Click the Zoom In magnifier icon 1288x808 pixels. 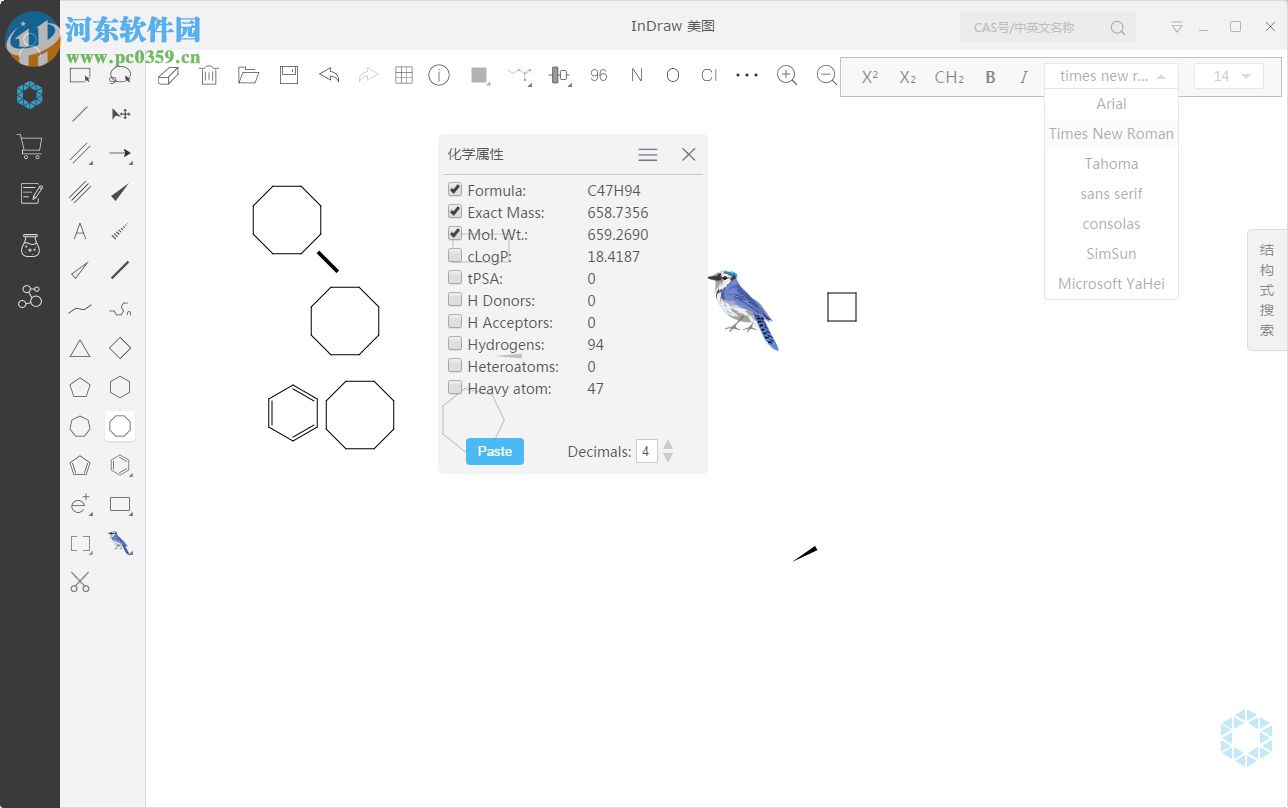(787, 75)
